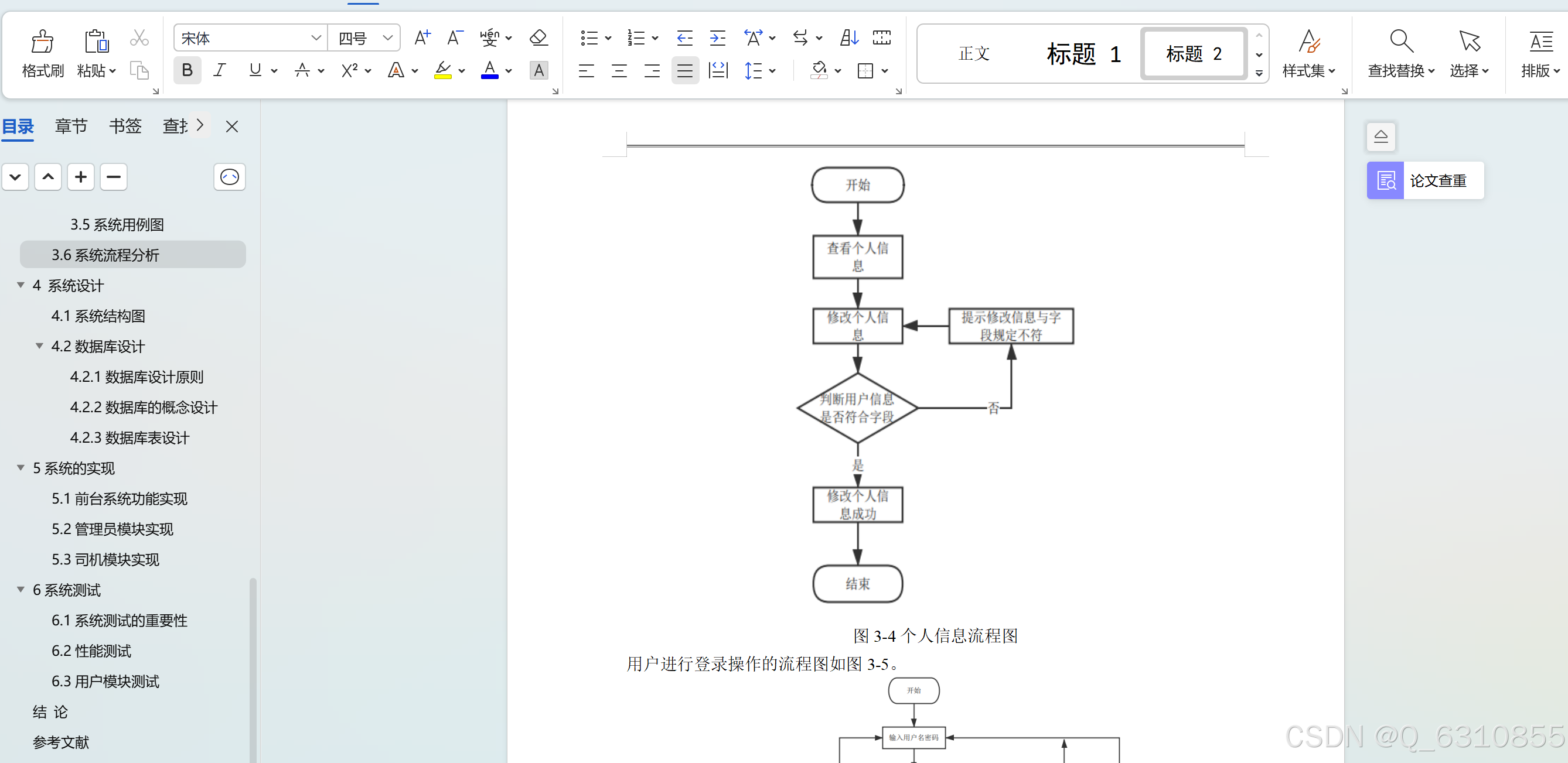This screenshot has height=763, width=1568.
Task: Toggle justified alignment button
Action: tap(685, 71)
